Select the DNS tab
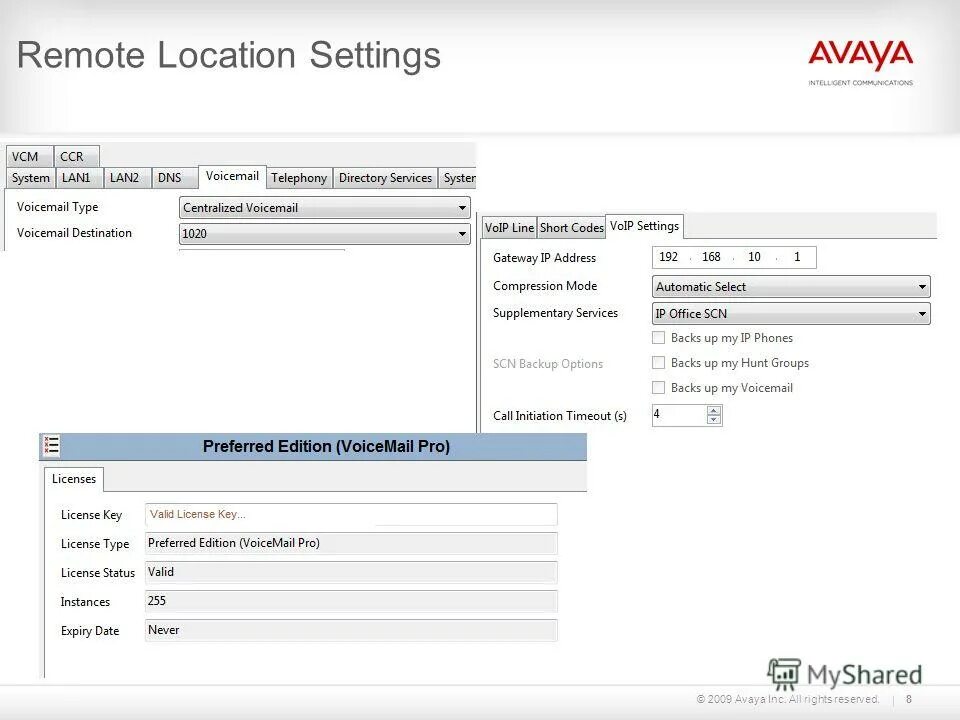Viewport: 960px width, 720px height. tap(171, 177)
